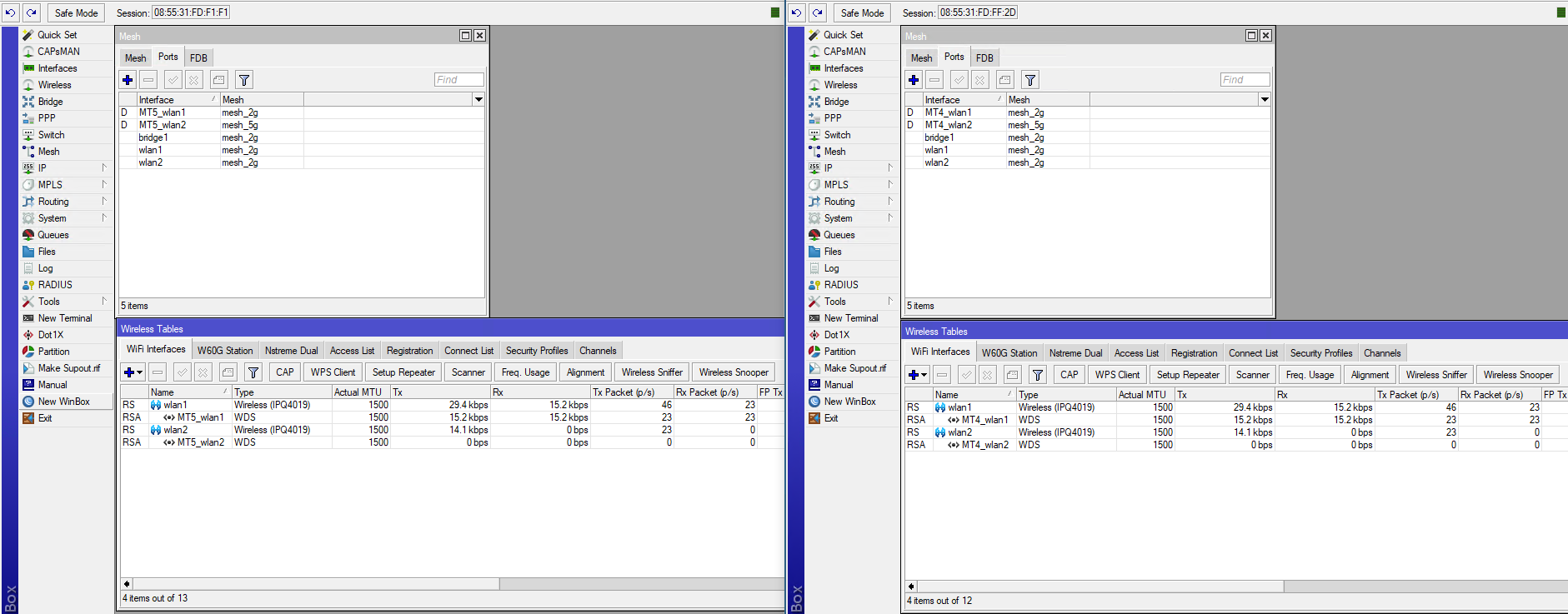Switch to FDB tab in left Mesh window

[198, 57]
